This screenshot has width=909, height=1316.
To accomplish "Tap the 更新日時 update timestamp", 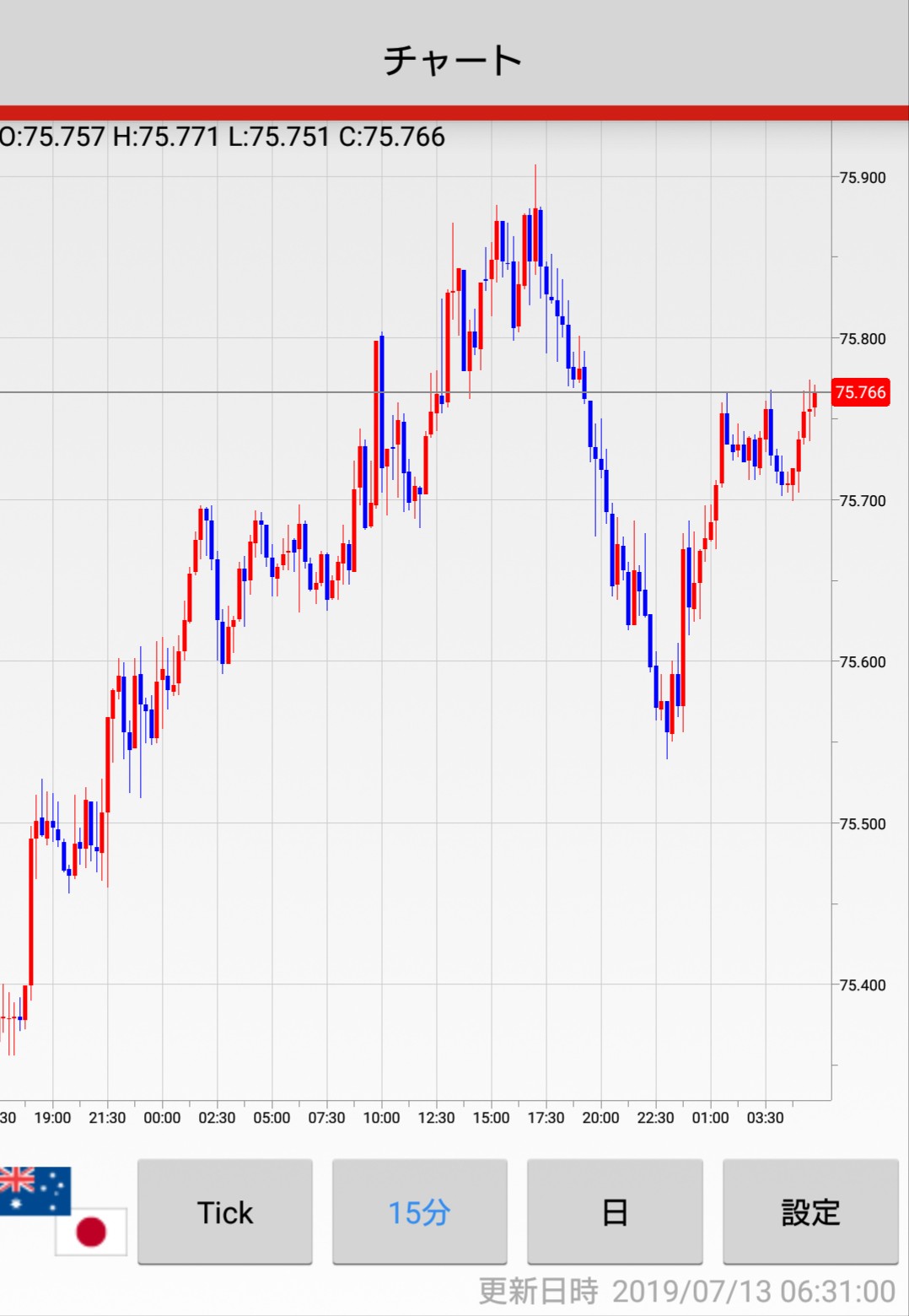I will (x=686, y=1291).
